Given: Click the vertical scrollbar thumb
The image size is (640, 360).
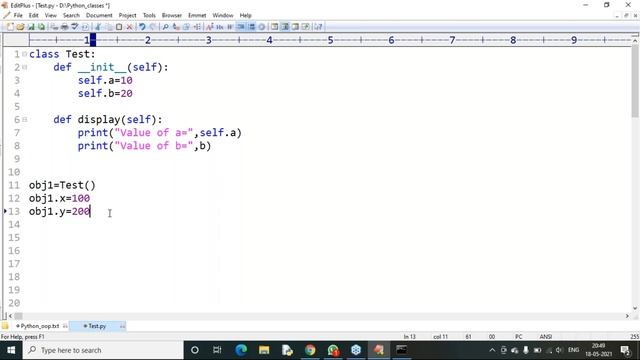Looking at the screenshot, I should pos(635,82).
